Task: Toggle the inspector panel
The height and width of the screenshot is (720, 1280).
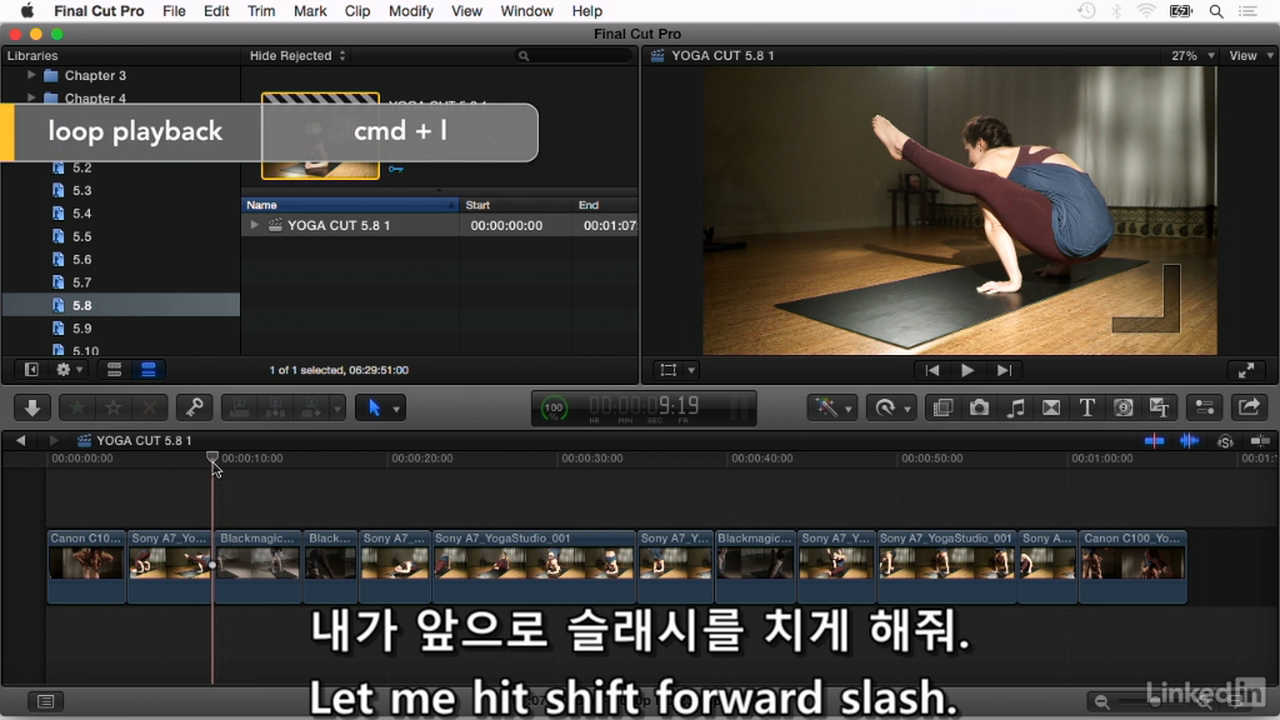Action: click(1204, 407)
